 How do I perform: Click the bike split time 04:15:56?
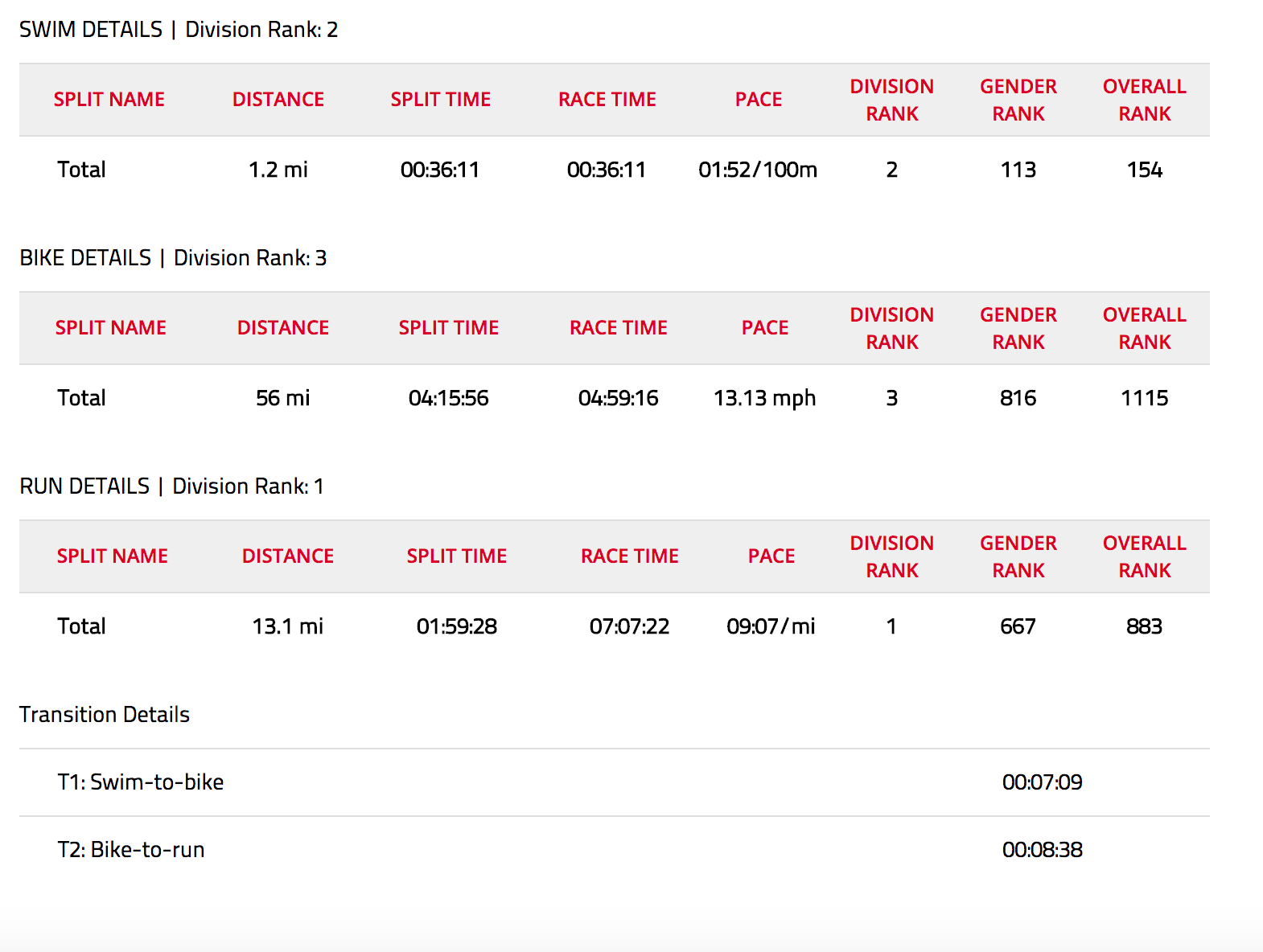(x=448, y=398)
